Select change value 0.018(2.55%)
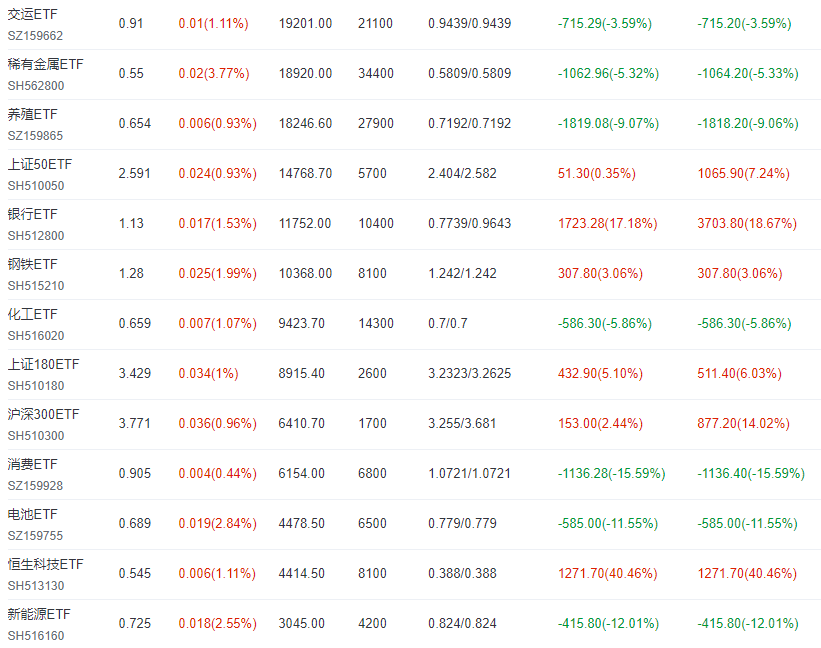This screenshot has height=648, width=821. pos(217,623)
